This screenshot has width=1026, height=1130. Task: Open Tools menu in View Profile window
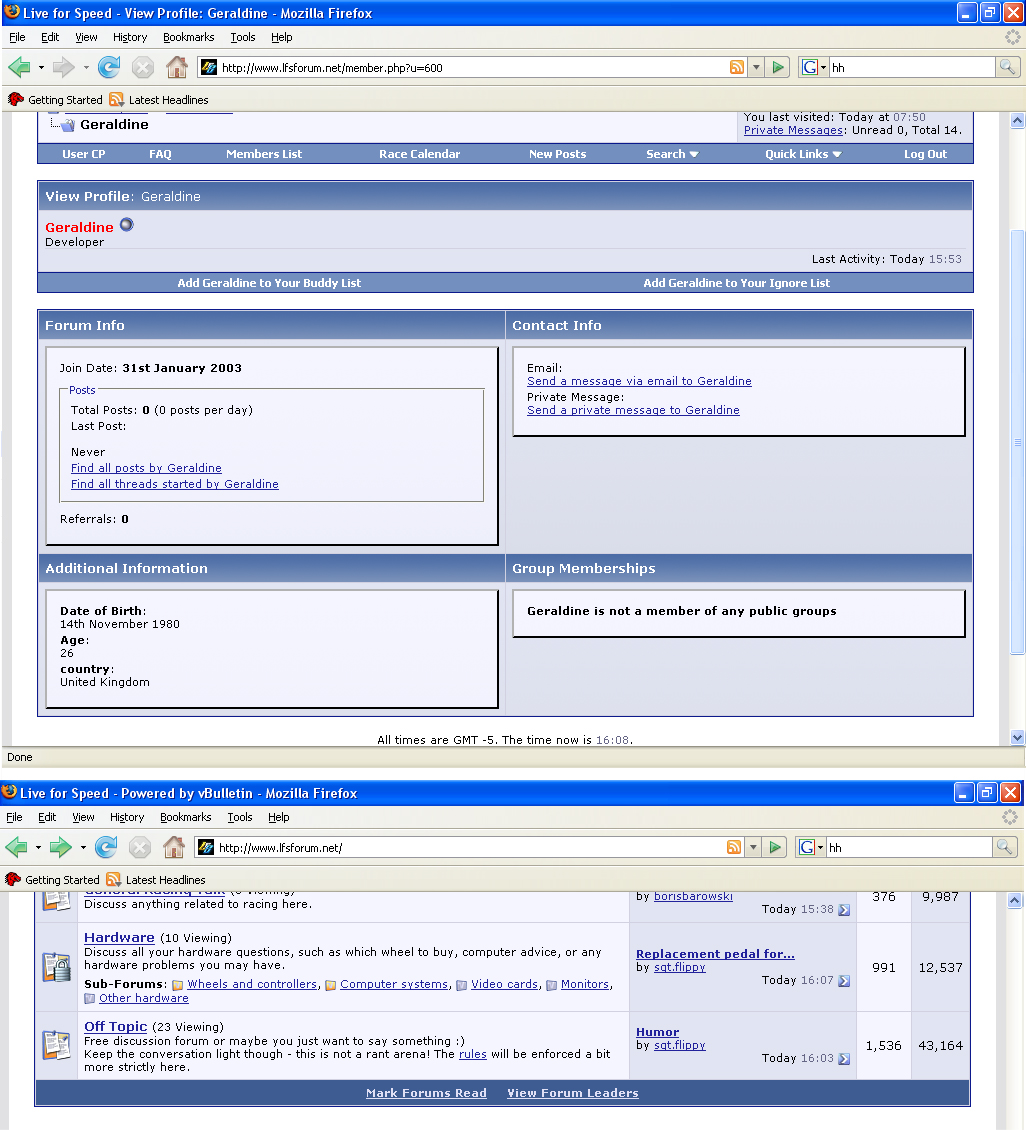click(x=243, y=37)
